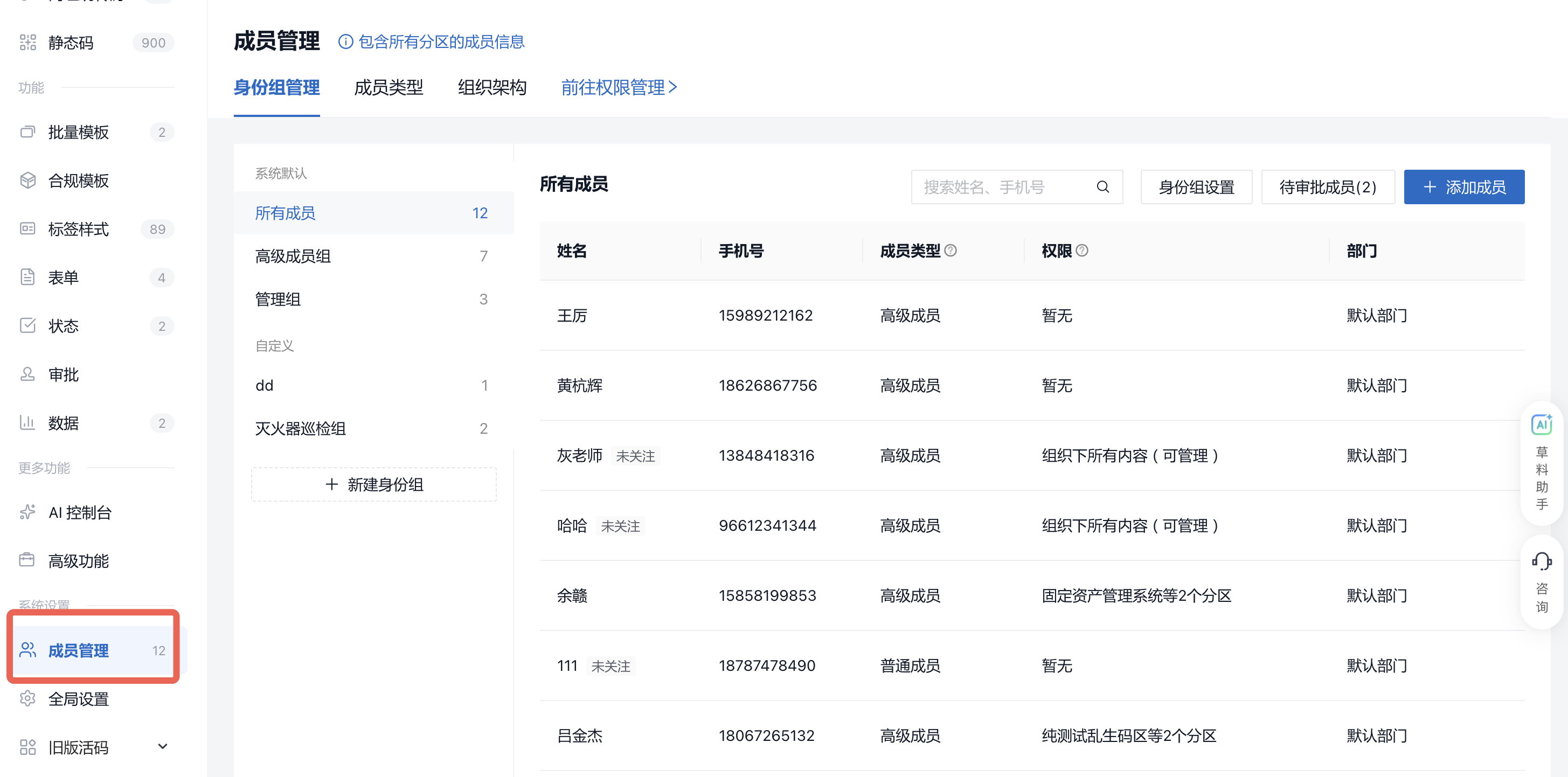Click the search magnifier icon

point(1103,187)
